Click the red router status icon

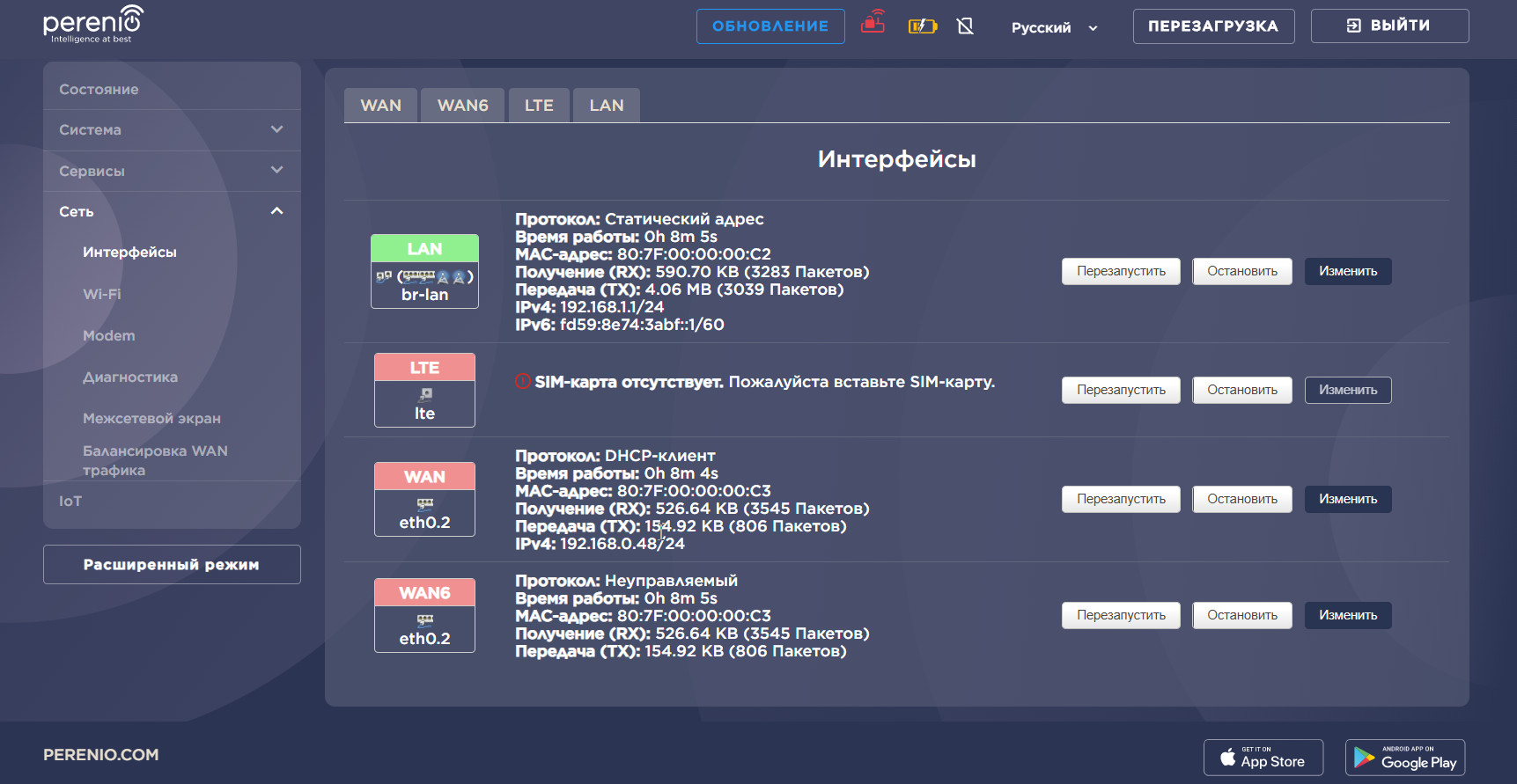click(x=873, y=21)
